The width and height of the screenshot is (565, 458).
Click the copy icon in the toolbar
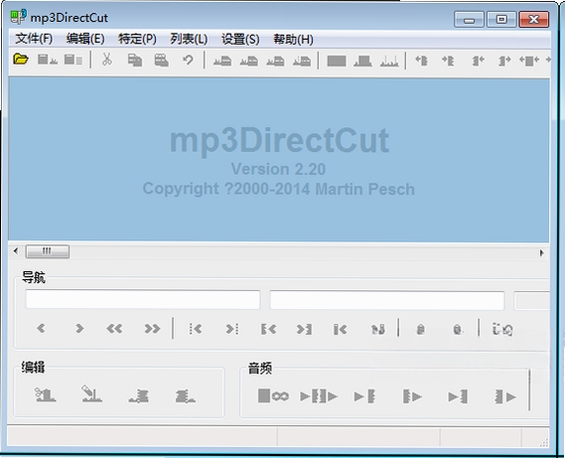[135, 60]
